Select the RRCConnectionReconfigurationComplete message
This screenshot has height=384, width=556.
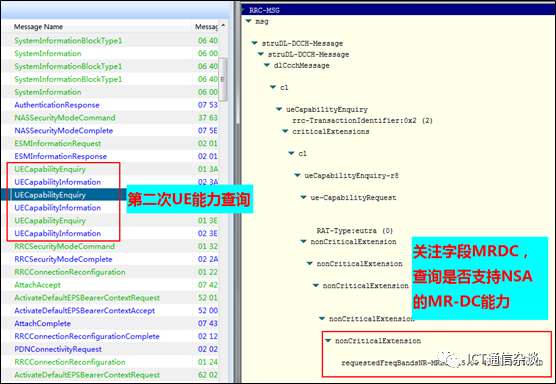(x=87, y=336)
